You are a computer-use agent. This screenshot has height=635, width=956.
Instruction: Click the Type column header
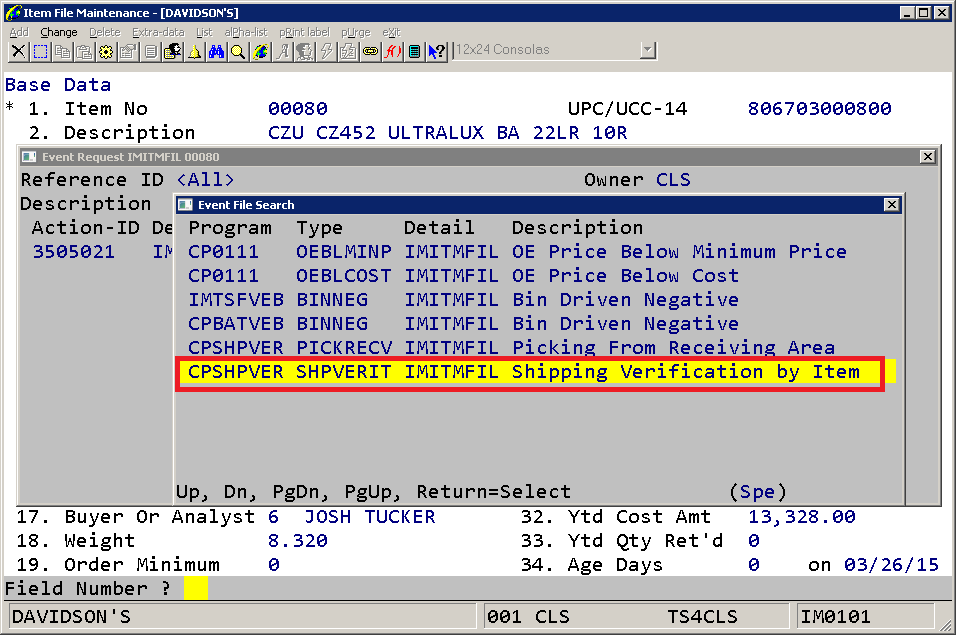coord(319,228)
